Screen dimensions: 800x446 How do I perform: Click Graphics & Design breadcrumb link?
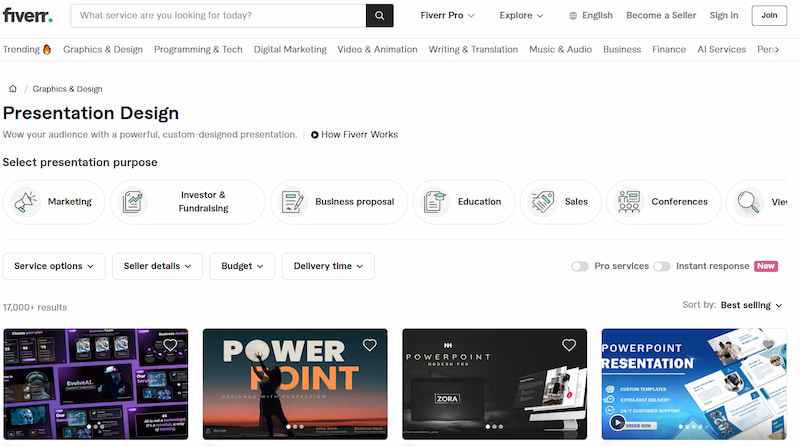(67, 89)
